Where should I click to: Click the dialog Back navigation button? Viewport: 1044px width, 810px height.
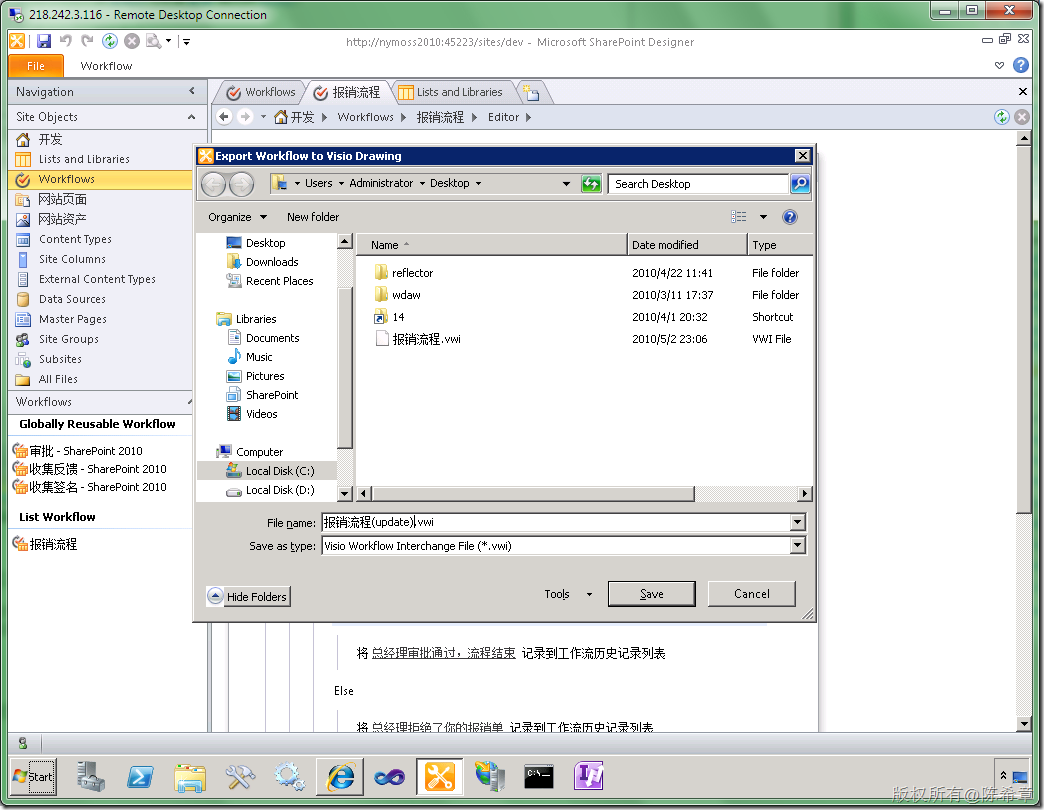click(214, 184)
